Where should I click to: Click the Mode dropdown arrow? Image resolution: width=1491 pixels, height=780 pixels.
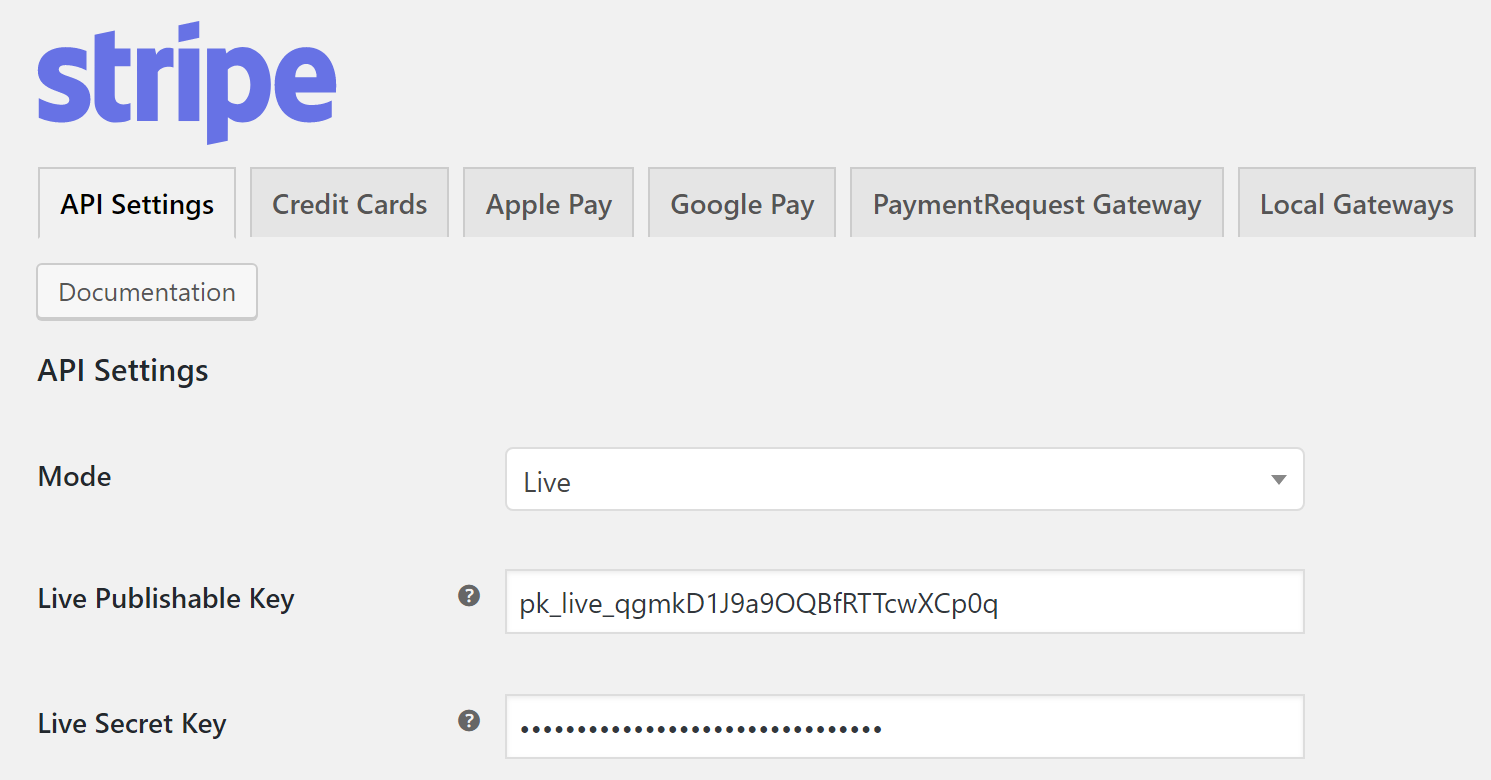(1278, 480)
